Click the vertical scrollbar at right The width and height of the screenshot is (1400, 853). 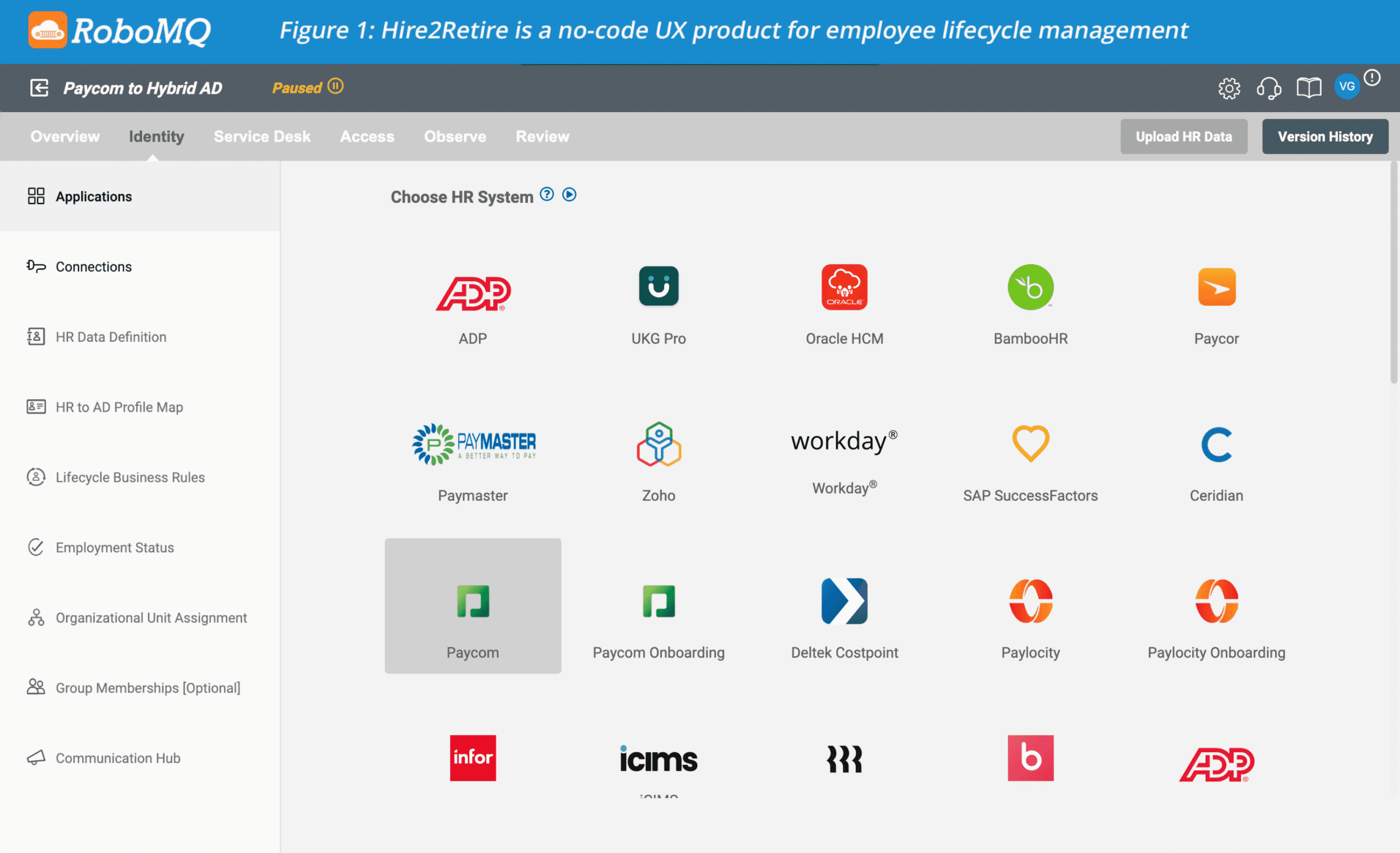[1394, 273]
